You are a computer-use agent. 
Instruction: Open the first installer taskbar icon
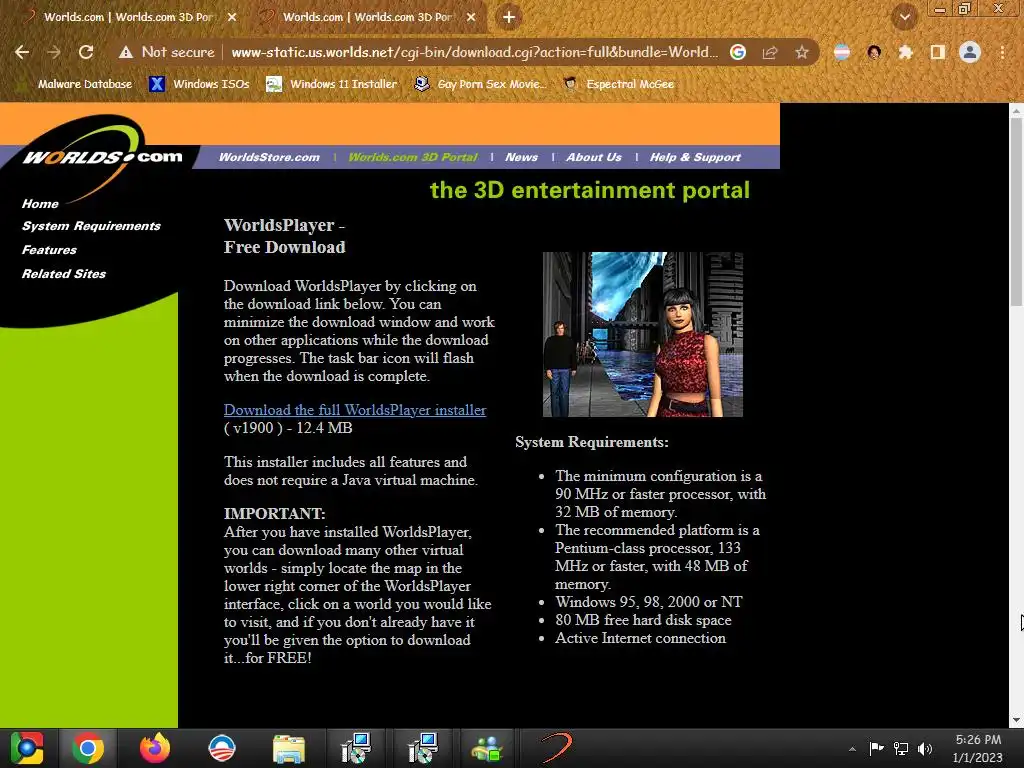click(x=356, y=748)
